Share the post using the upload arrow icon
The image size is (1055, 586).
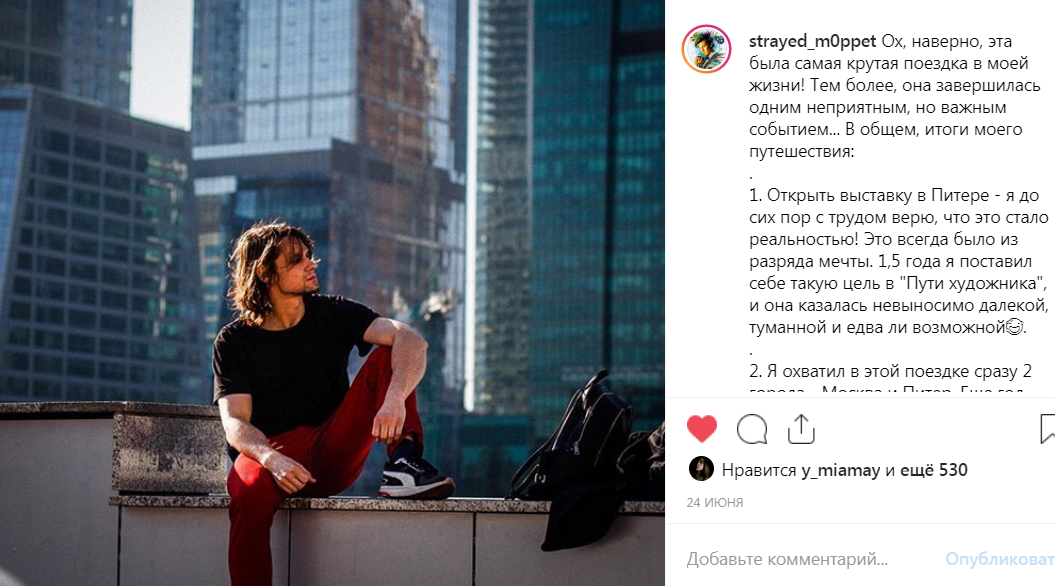click(x=801, y=429)
